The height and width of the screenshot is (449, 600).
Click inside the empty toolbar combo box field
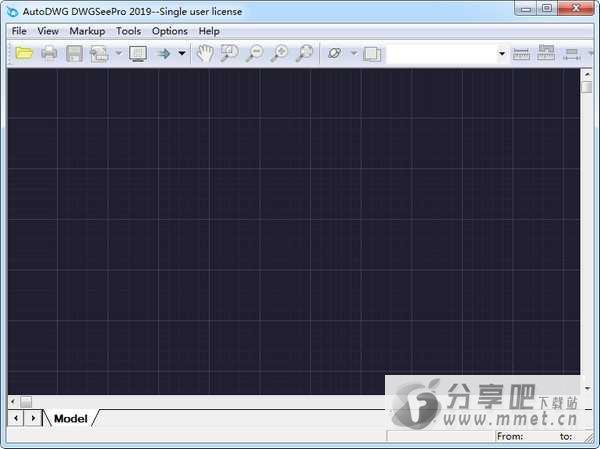(442, 54)
